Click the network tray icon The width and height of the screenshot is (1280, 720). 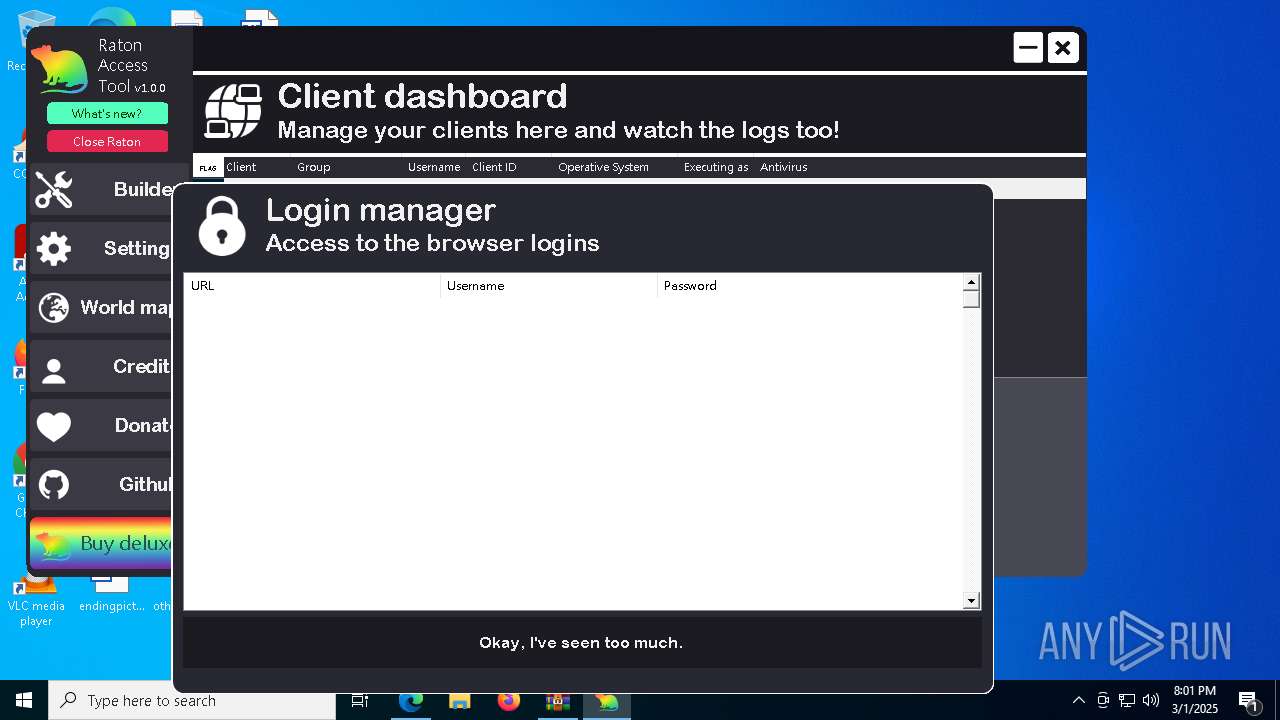pos(1127,700)
